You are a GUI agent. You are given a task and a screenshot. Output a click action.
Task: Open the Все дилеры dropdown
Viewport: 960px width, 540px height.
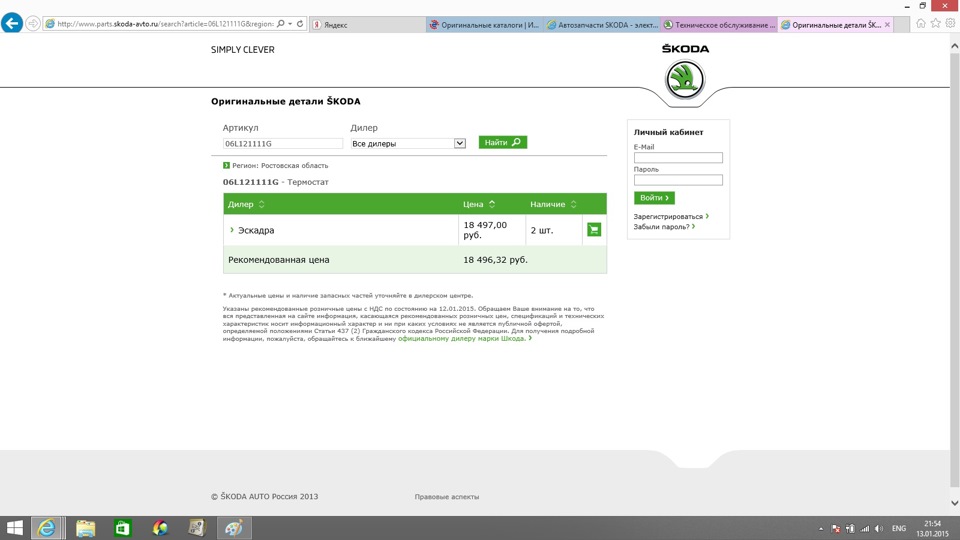pos(408,143)
